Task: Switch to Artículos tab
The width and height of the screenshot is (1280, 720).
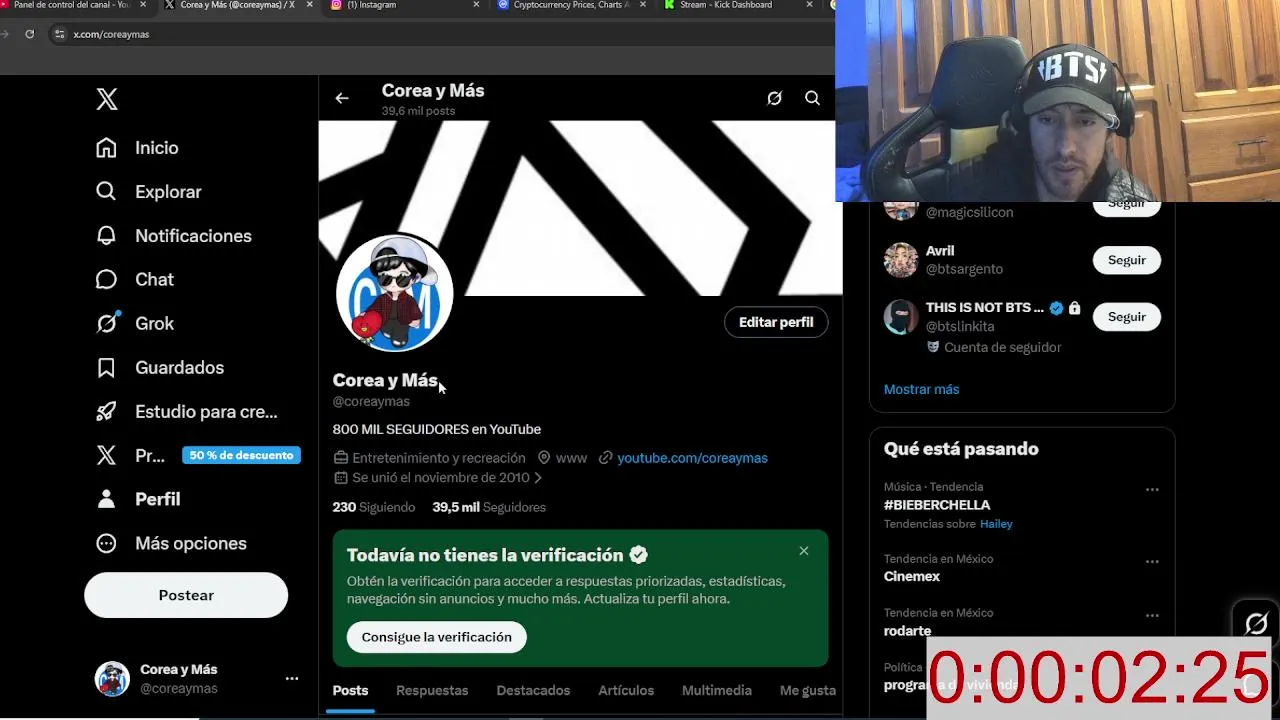Action: tap(626, 690)
